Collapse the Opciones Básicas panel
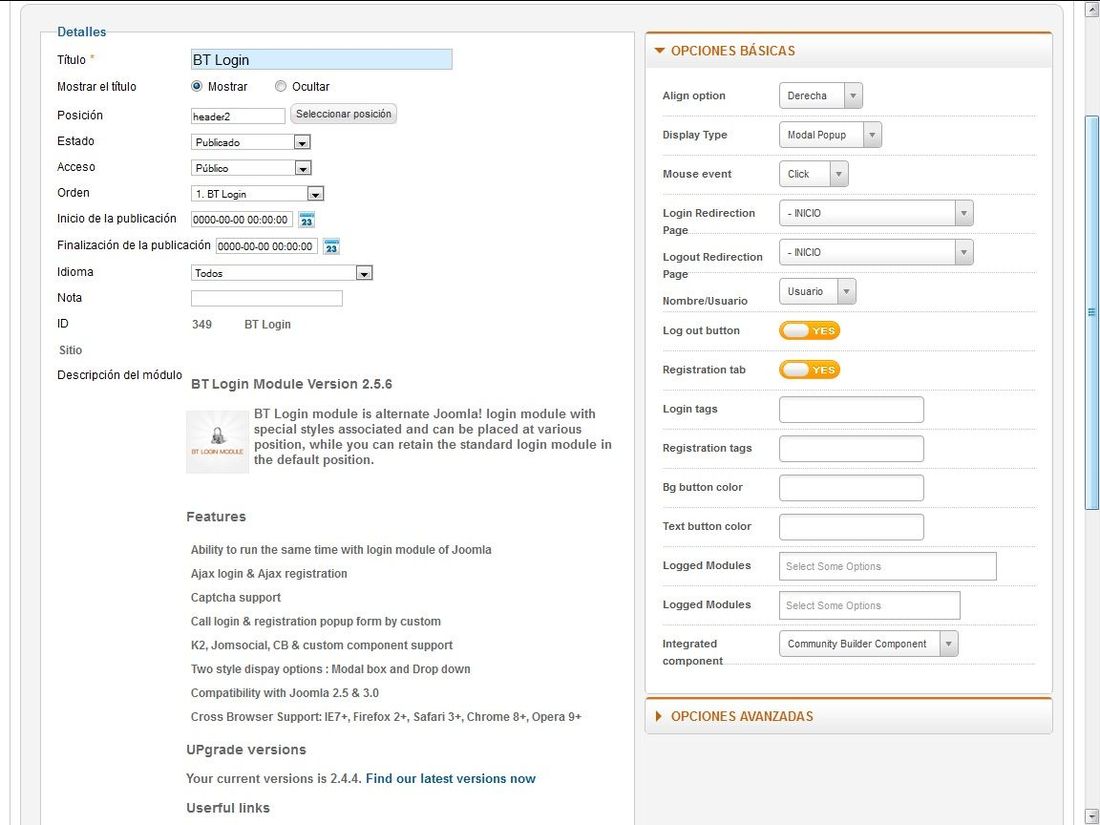Viewport: 1100px width, 825px height. click(x=848, y=51)
